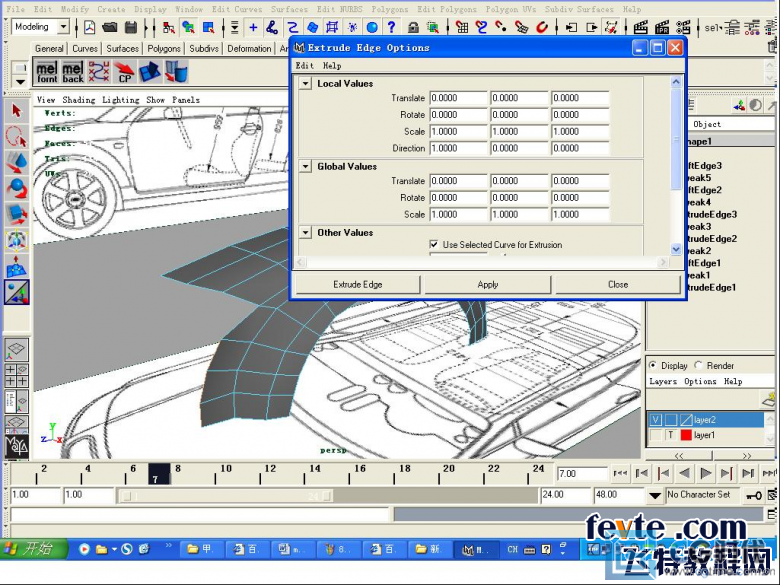Image resolution: width=780 pixels, height=585 pixels.
Task: Switch to the Polygons shelf tab
Action: 164,48
